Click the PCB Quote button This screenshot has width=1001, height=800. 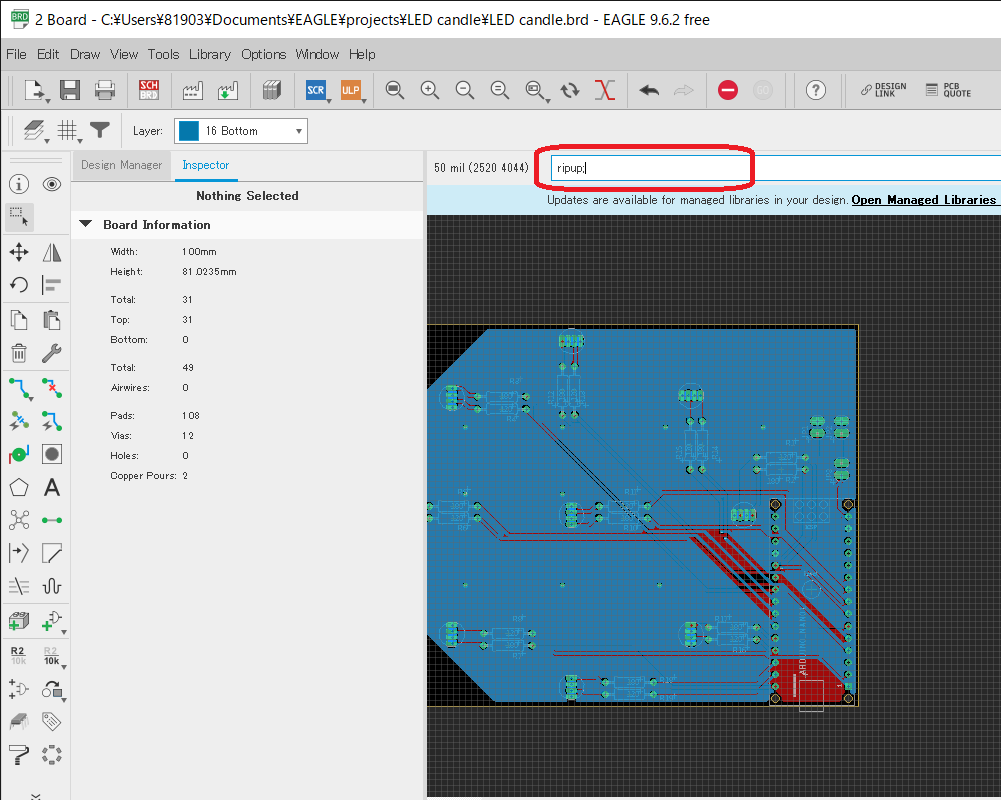(x=949, y=90)
